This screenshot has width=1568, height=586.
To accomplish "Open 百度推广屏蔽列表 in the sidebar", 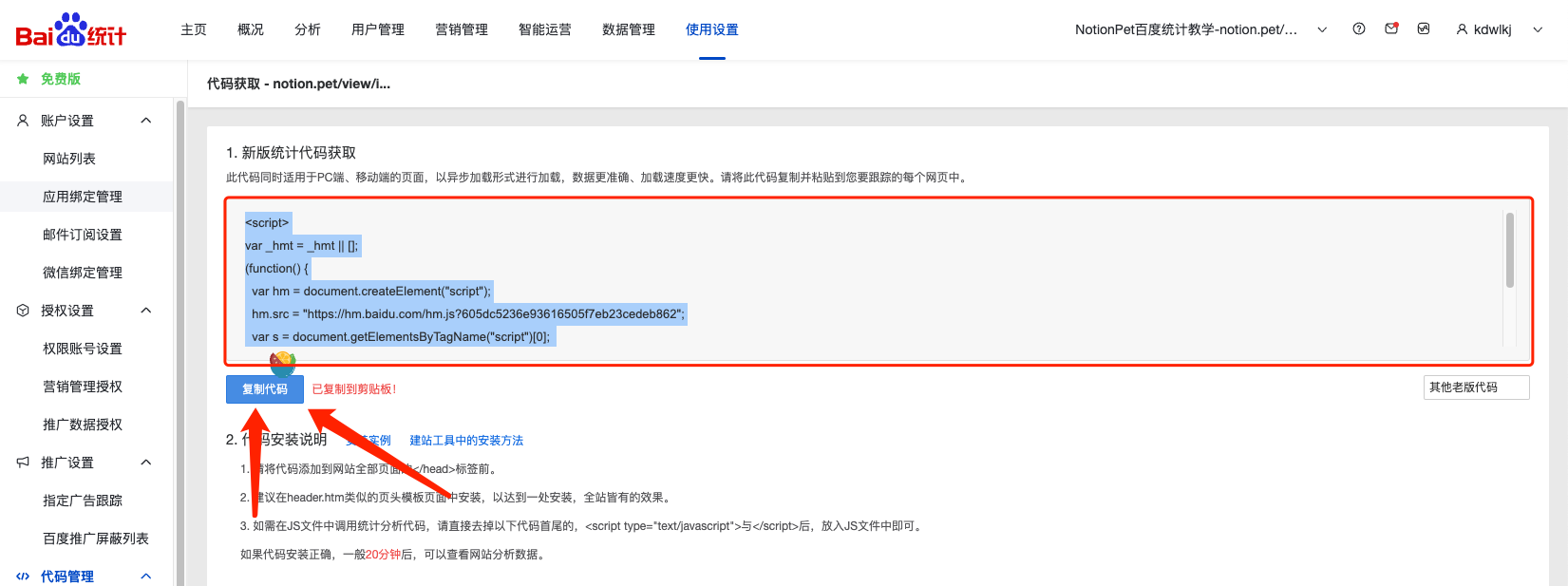I will pyautogui.click(x=96, y=539).
